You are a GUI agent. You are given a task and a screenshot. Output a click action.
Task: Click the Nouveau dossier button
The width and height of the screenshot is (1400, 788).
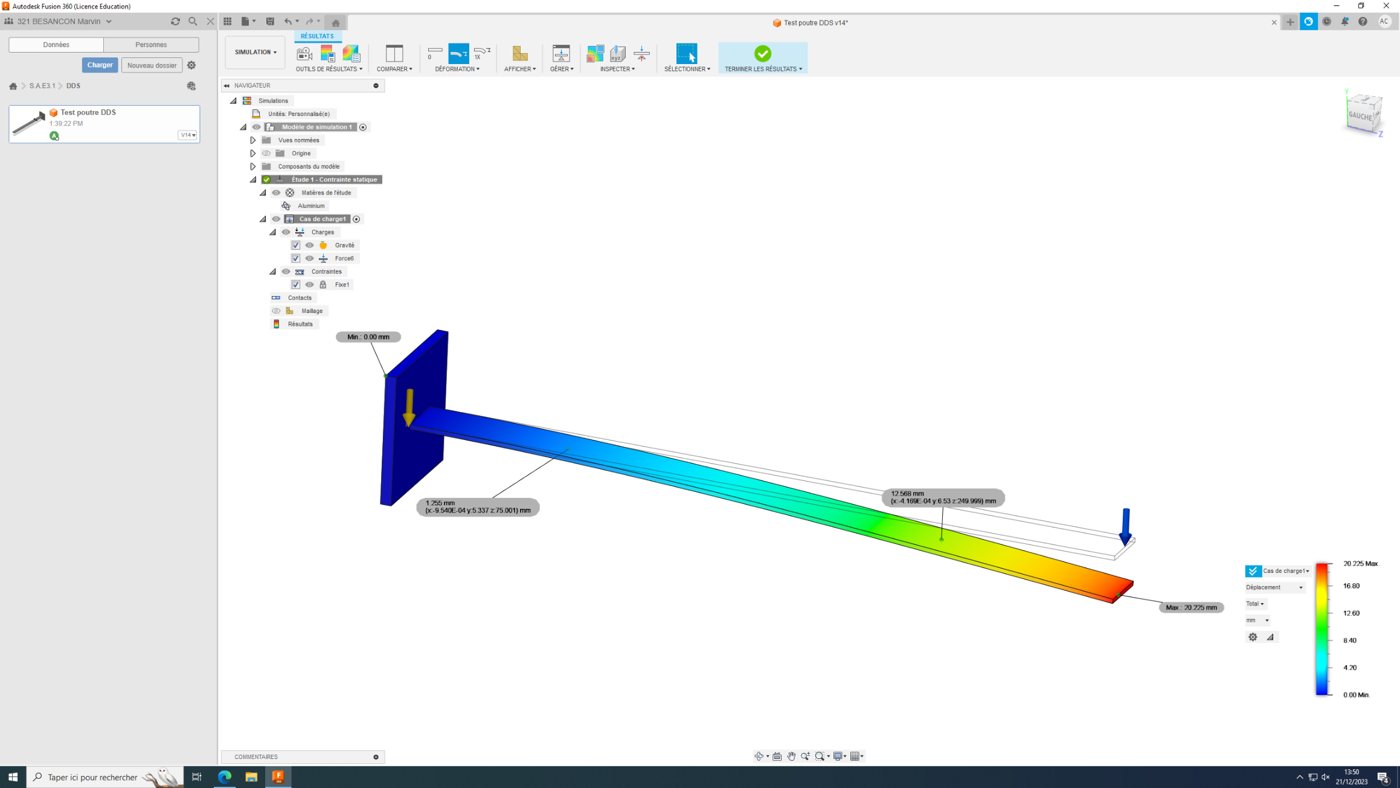(x=152, y=65)
